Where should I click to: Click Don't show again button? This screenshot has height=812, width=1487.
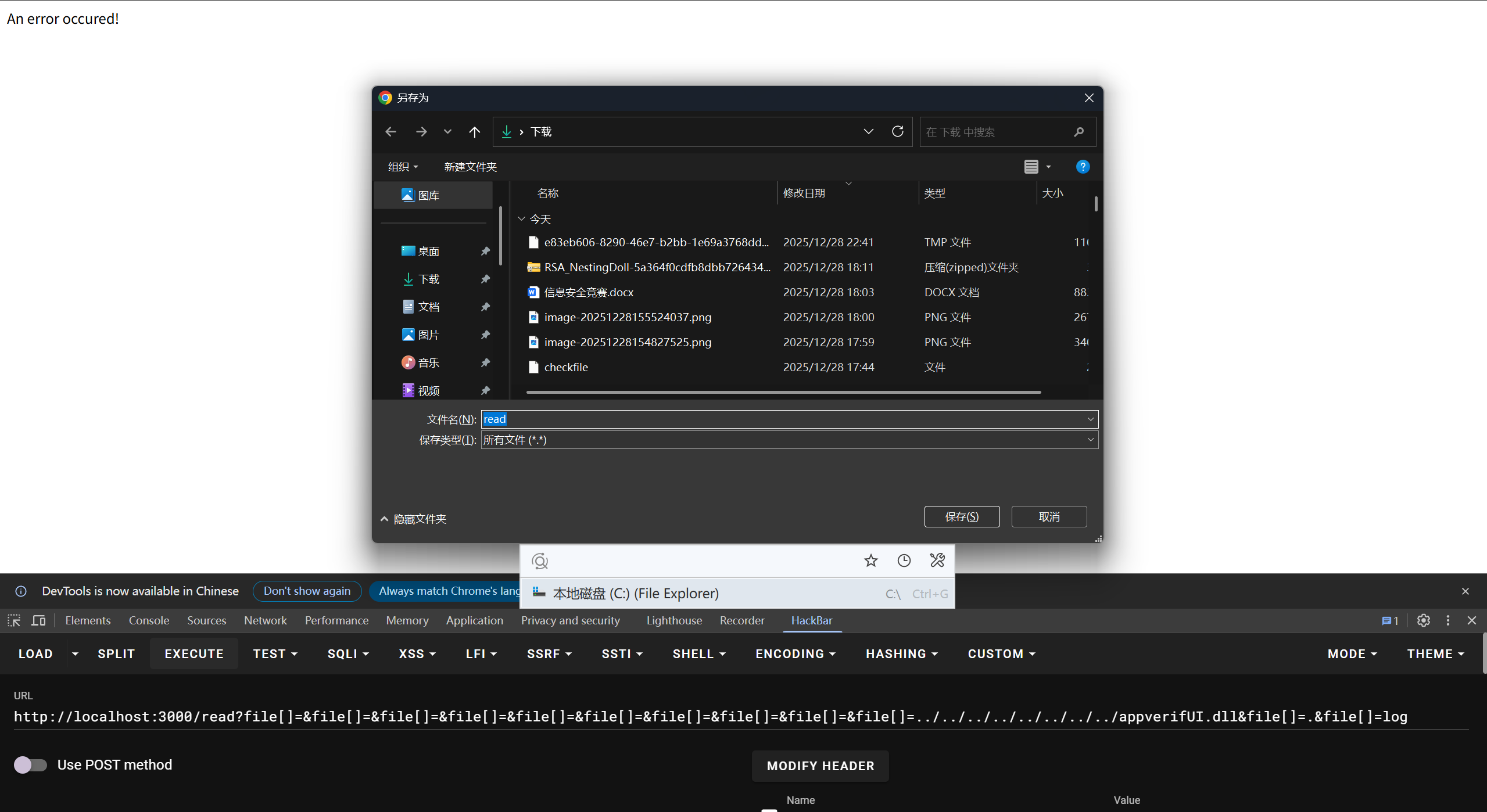pyautogui.click(x=307, y=591)
